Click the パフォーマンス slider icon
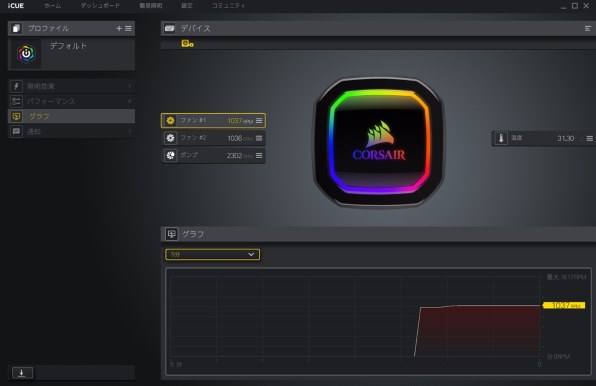The width and height of the screenshot is (596, 386). 16,101
